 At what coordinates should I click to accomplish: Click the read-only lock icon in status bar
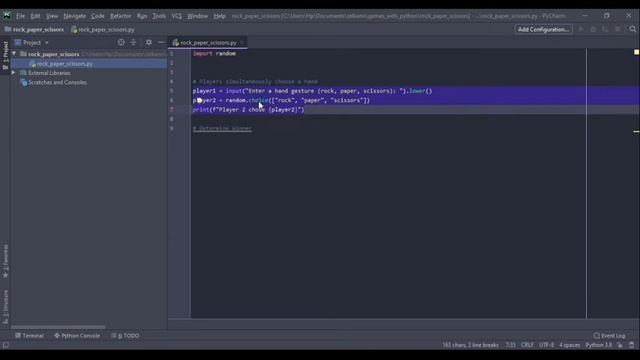coord(620,345)
